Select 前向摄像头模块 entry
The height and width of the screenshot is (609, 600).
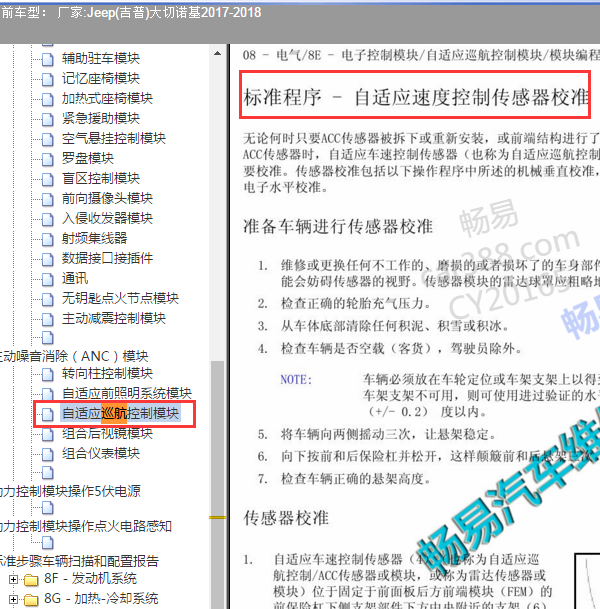pos(108,198)
